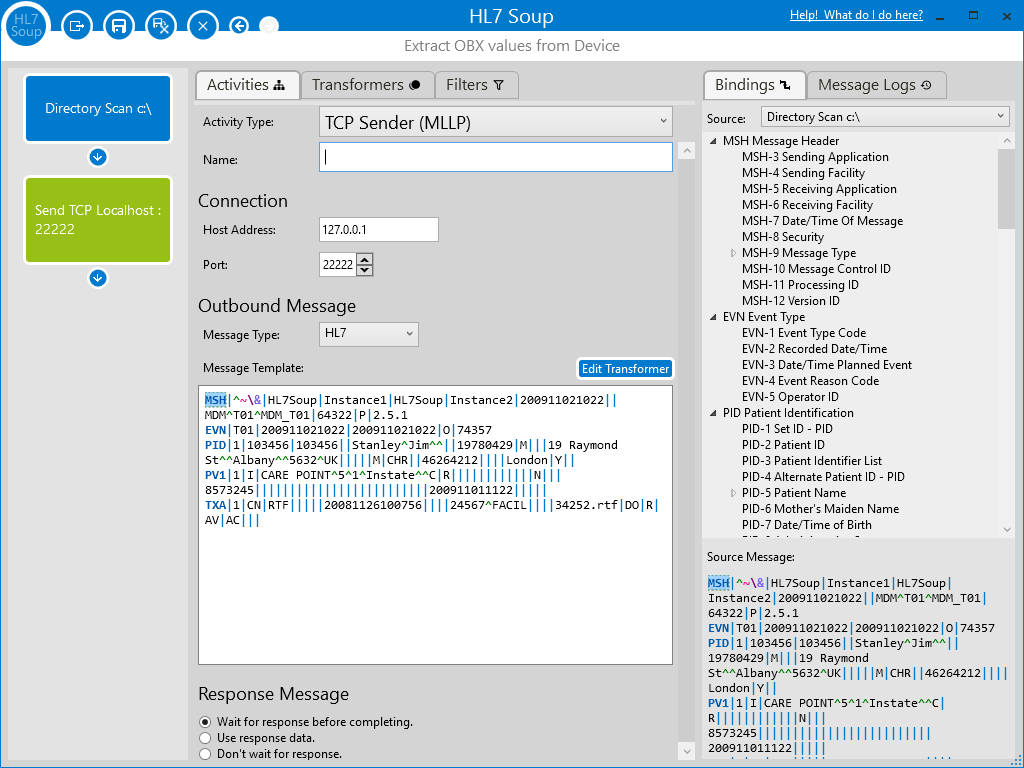
Task: Click the Edit Transformer button
Action: (625, 369)
